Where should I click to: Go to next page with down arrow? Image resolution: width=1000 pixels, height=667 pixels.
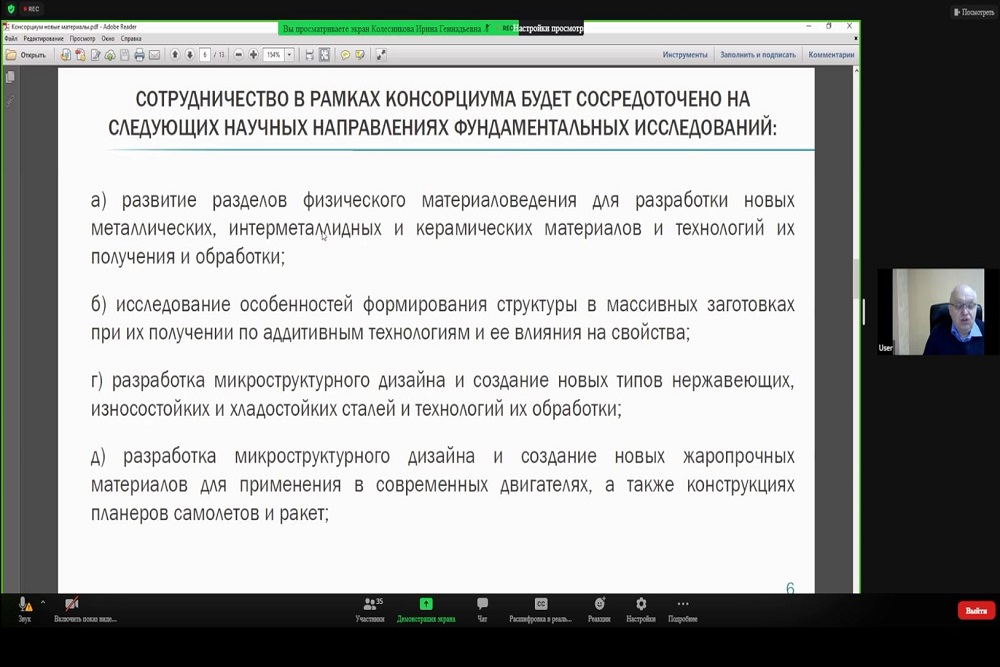(189, 55)
